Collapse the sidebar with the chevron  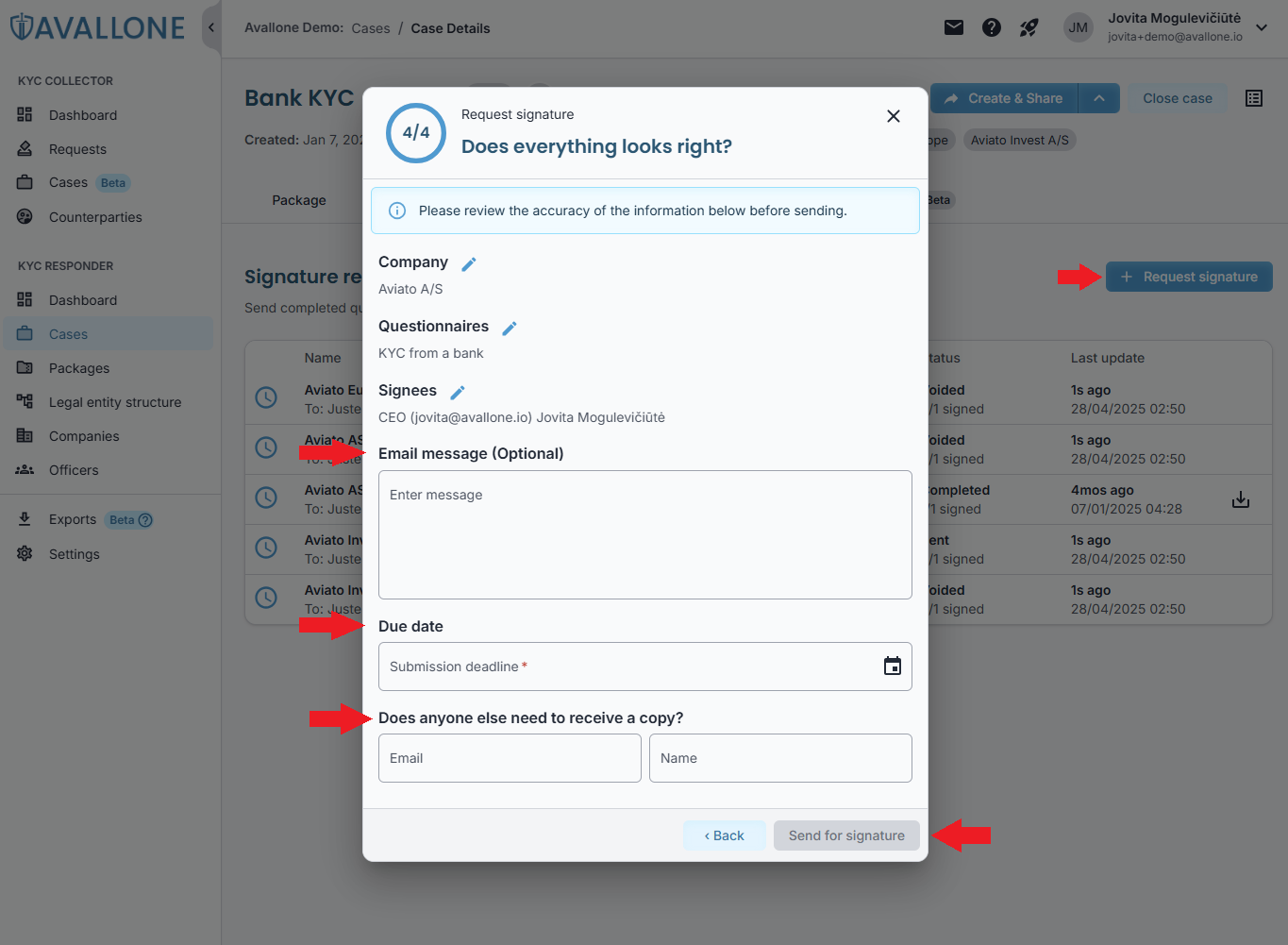[211, 27]
